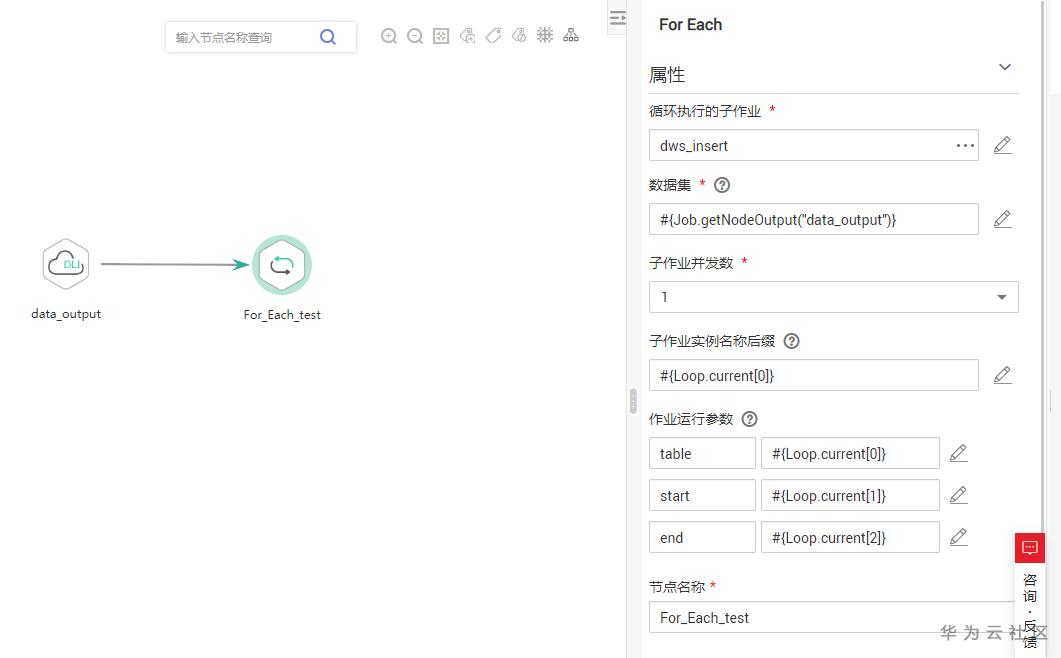Screen dimensions: 1061x658
Task: Zoom in on the job canvas
Action: click(389, 36)
